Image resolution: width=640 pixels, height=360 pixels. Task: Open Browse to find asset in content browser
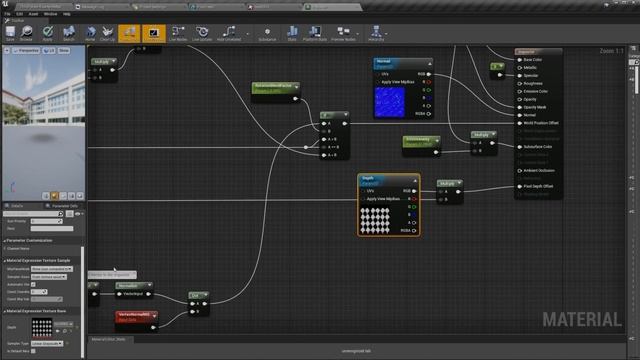27,33
